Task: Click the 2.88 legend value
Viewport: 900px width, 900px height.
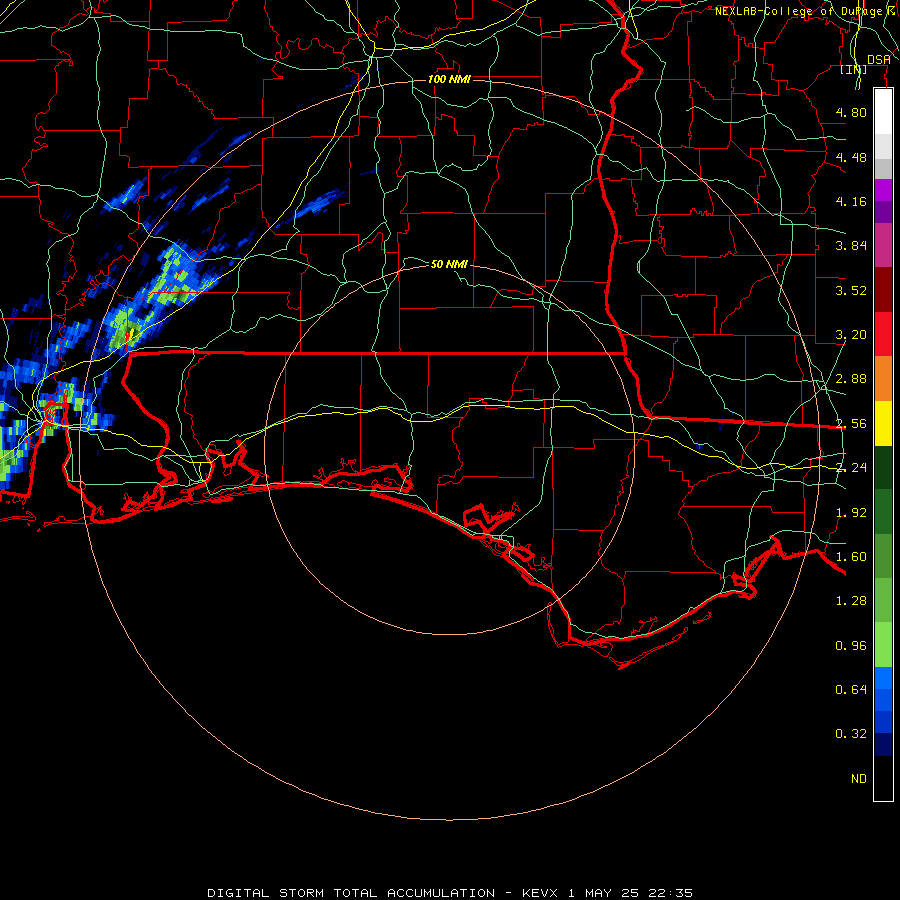Action: pos(851,379)
